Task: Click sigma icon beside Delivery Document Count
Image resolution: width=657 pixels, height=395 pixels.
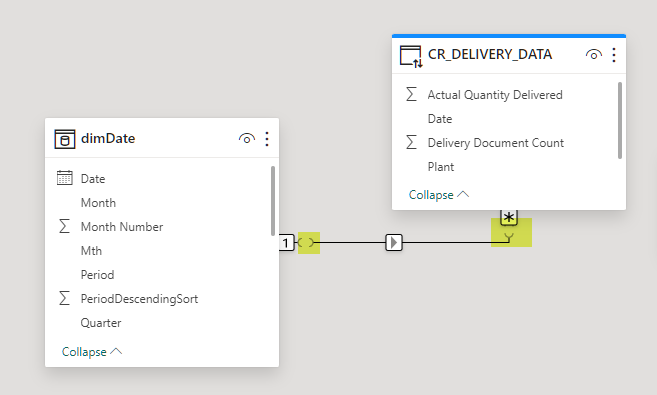Action: [x=411, y=142]
